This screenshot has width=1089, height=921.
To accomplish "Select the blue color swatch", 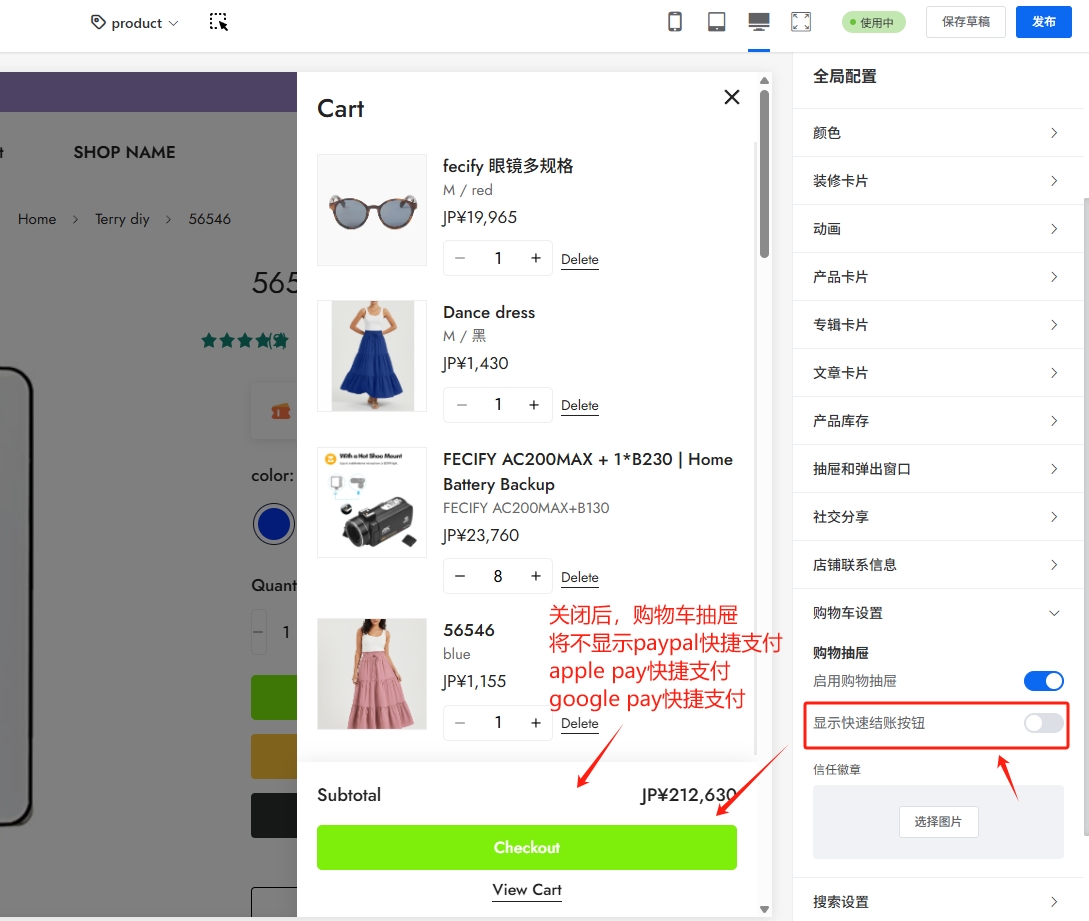I will click(274, 524).
